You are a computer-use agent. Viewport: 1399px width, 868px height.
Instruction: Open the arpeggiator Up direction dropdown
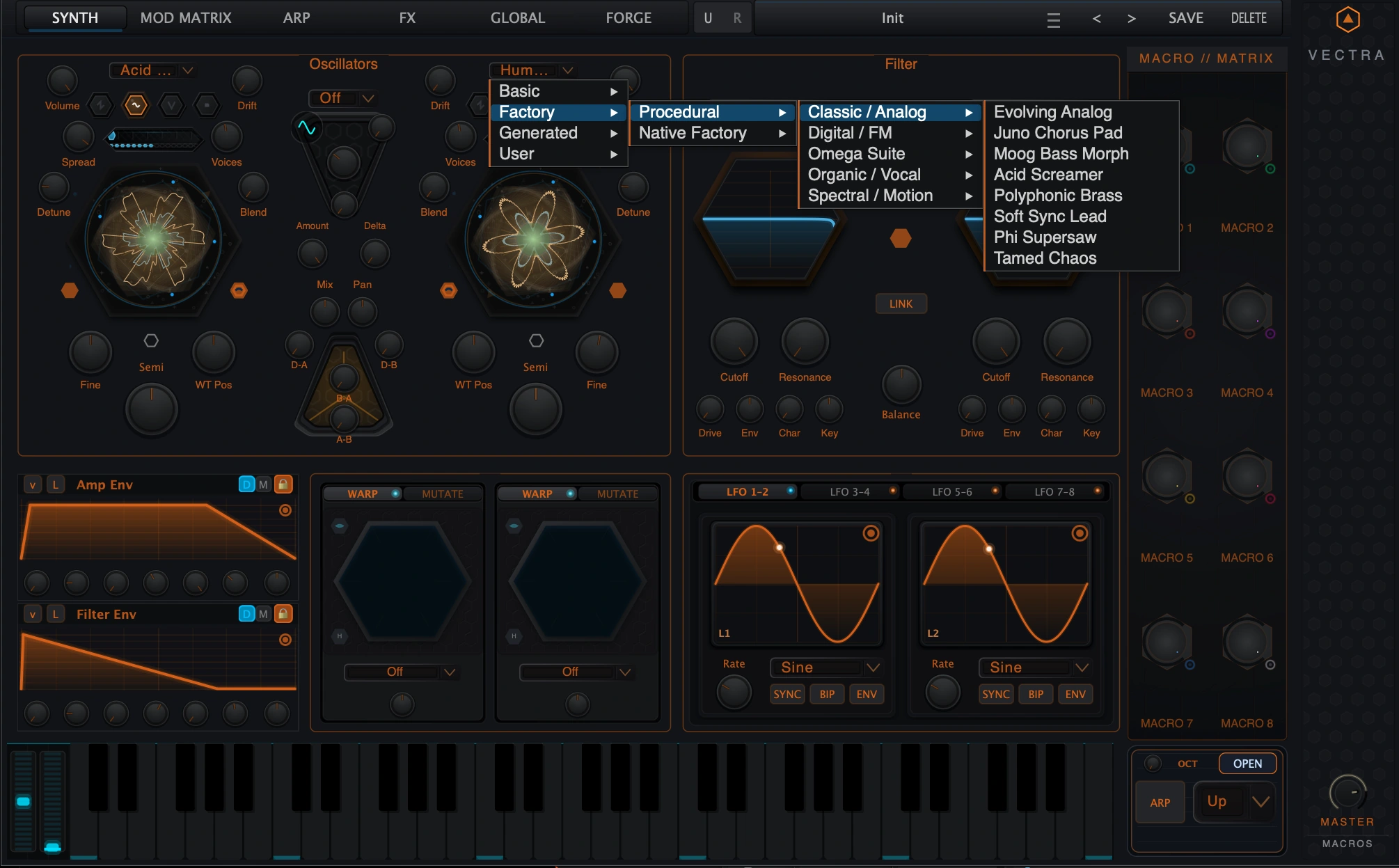click(1235, 802)
